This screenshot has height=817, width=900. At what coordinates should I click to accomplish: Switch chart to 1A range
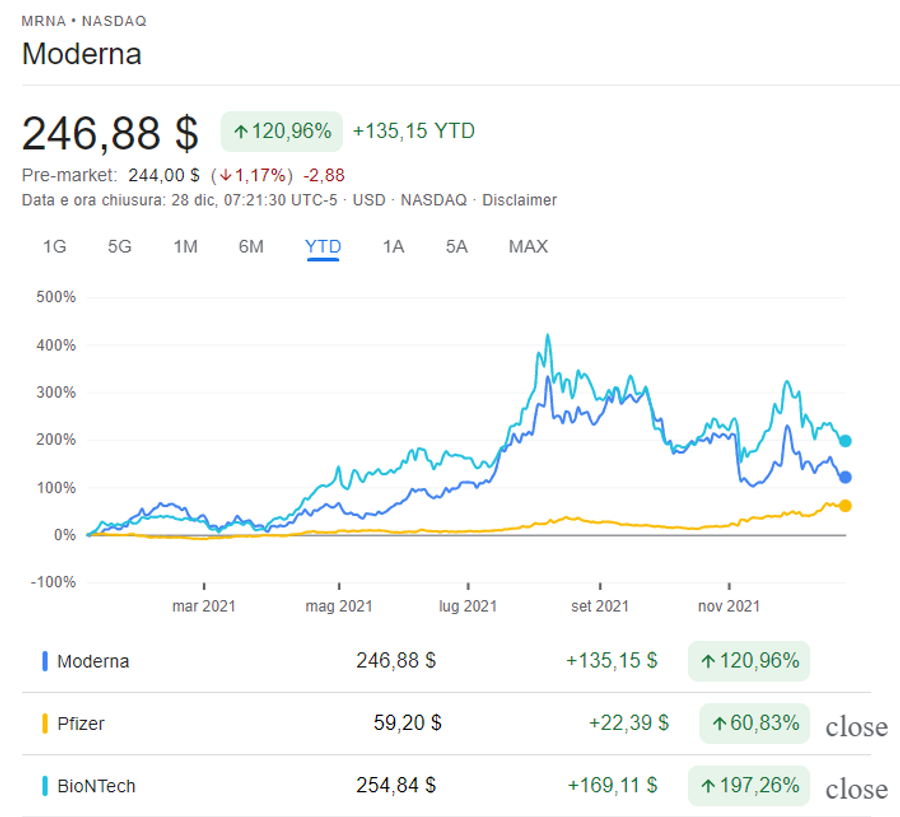(393, 247)
